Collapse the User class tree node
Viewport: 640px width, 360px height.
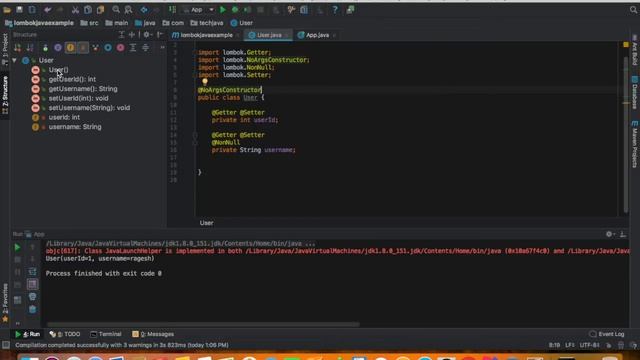click(x=14, y=60)
